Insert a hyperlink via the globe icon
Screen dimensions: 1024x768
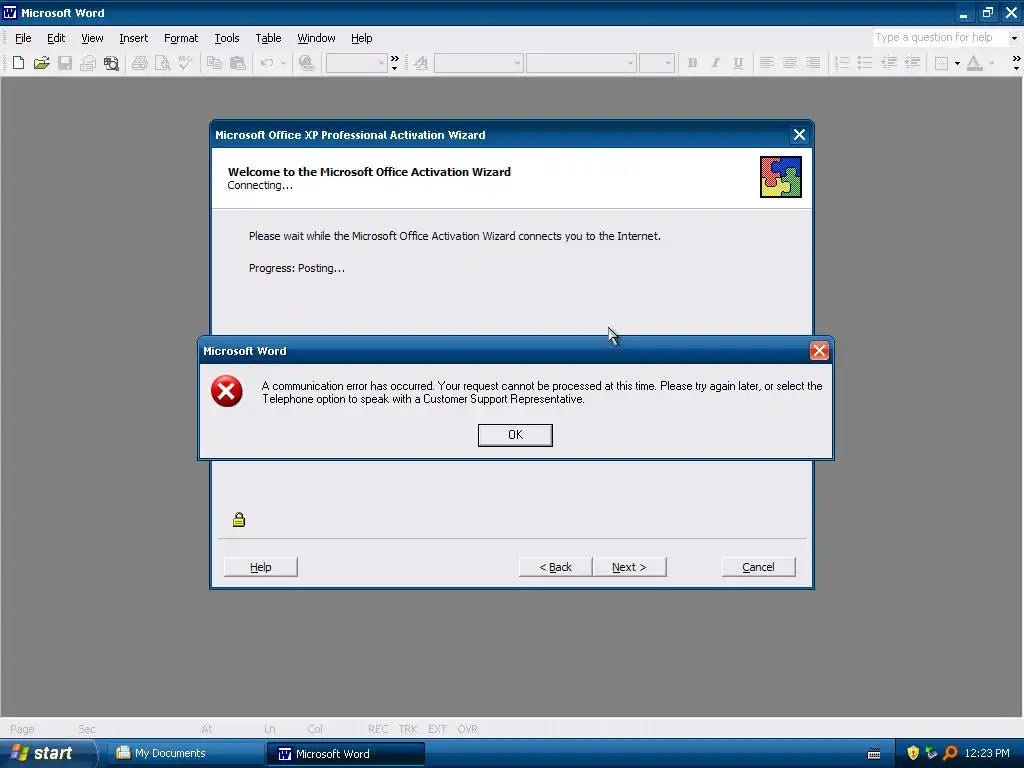[x=306, y=63]
